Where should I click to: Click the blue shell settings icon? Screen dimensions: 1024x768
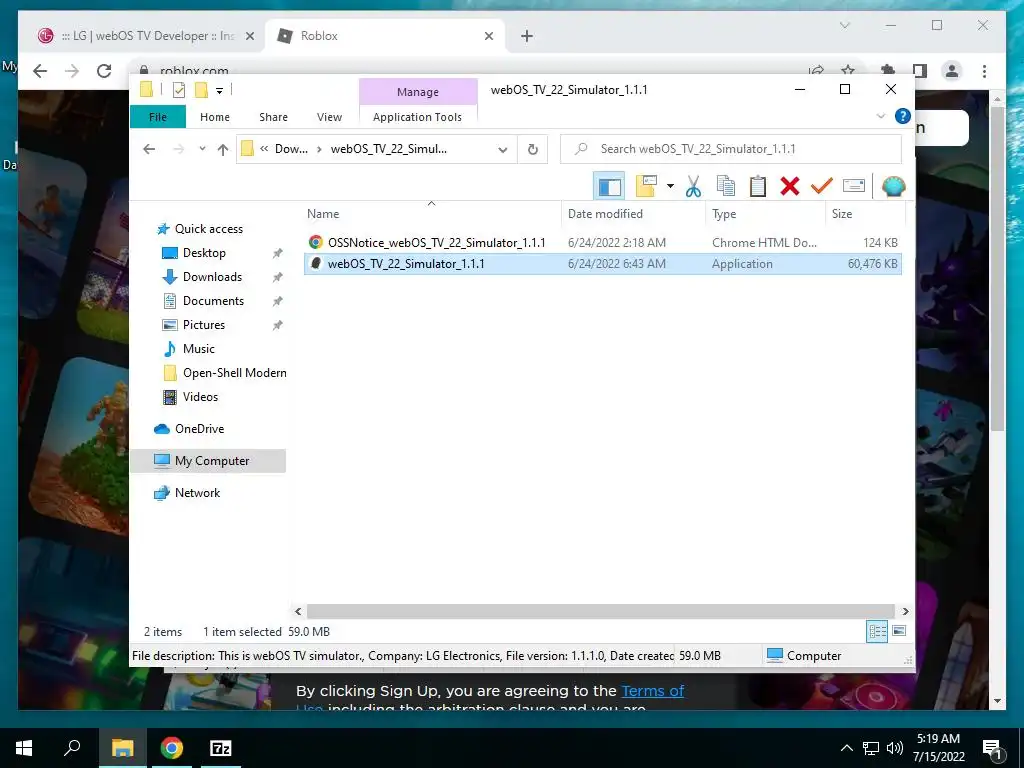(893, 187)
